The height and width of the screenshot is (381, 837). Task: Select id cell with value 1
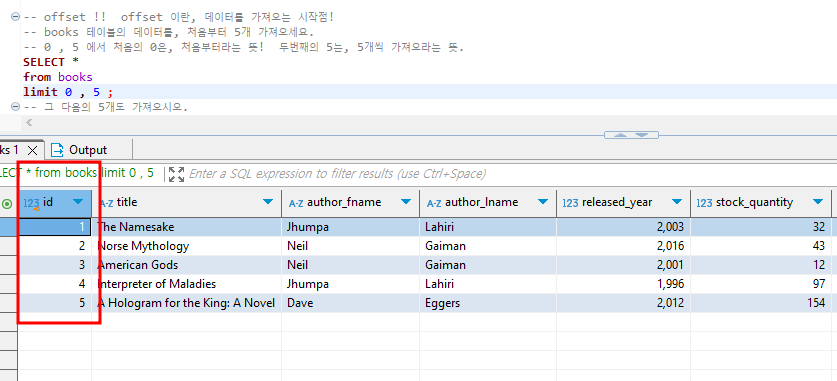pos(54,227)
